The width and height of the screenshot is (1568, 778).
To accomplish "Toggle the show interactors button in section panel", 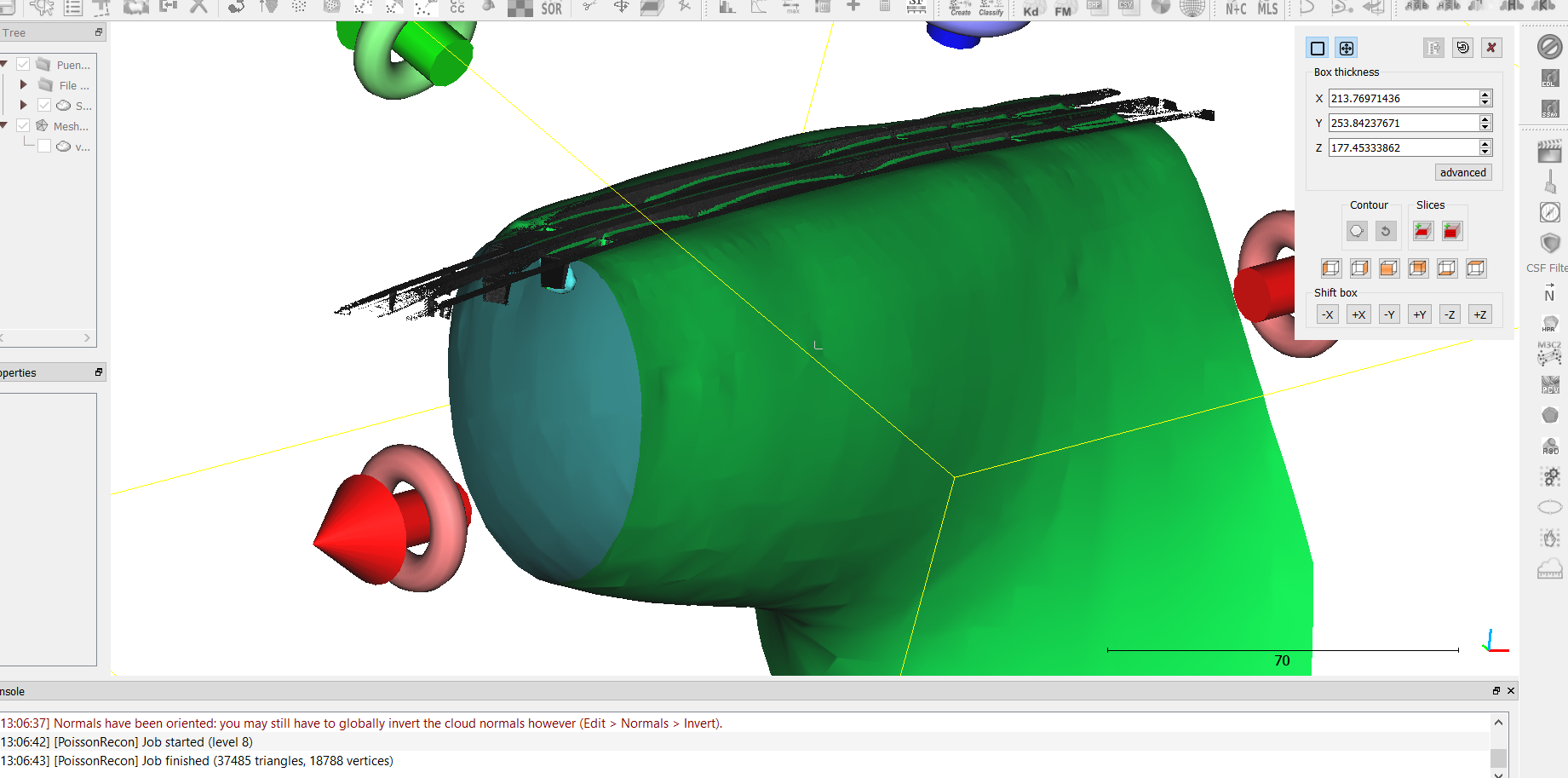I will pyautogui.click(x=1347, y=49).
